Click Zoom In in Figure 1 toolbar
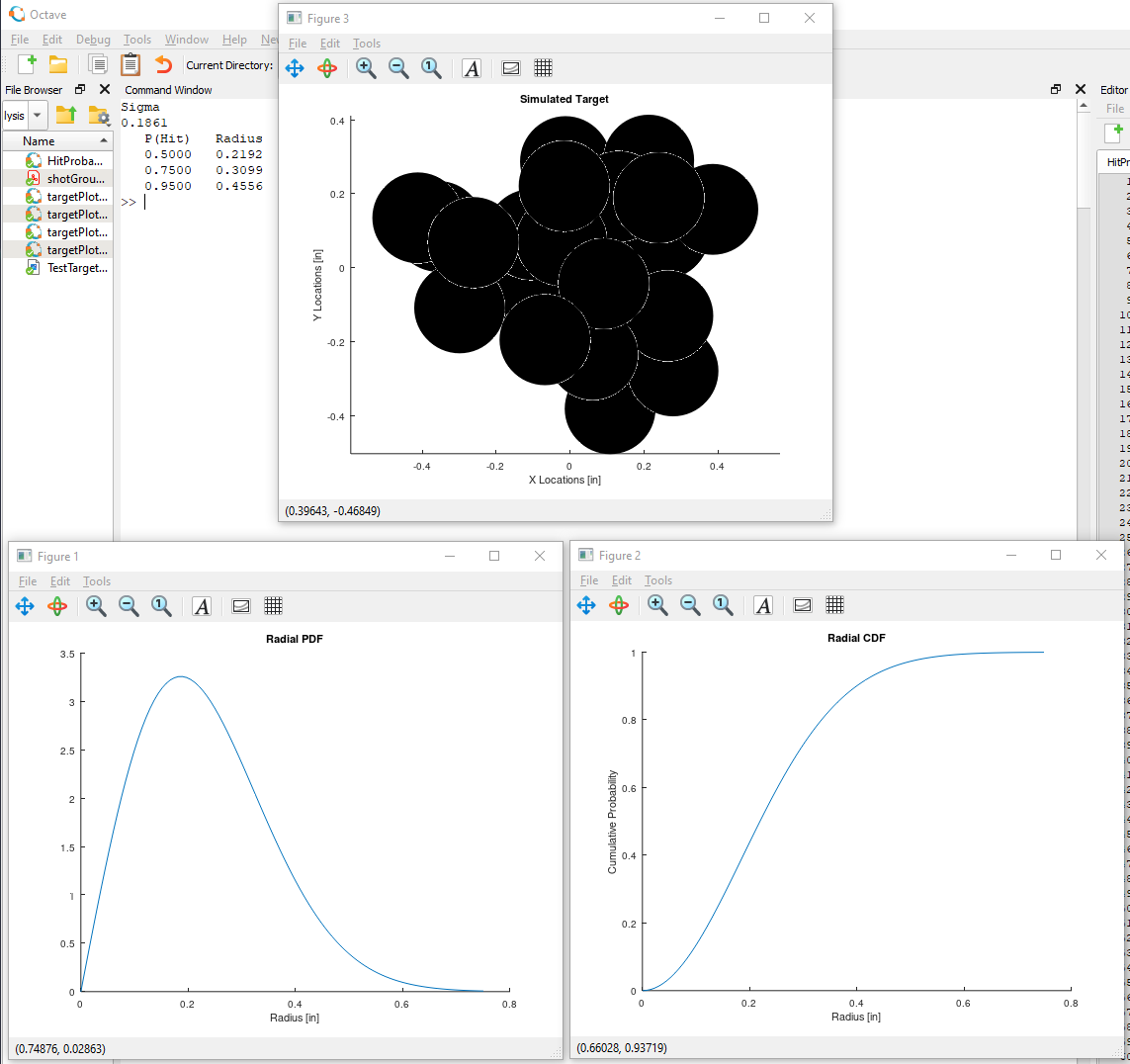The width and height of the screenshot is (1130, 1064). coord(96,606)
